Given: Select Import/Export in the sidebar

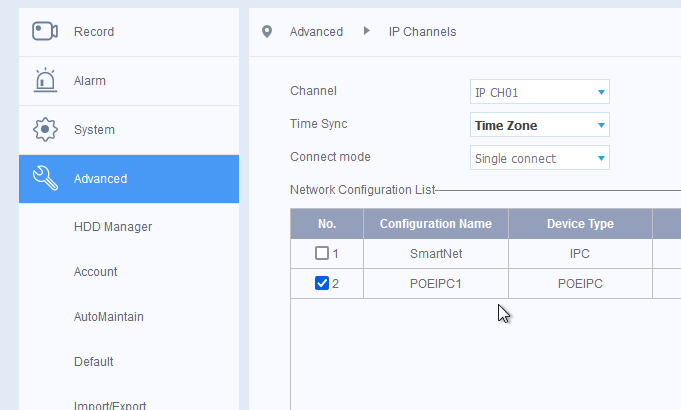Looking at the screenshot, I should point(110,405).
